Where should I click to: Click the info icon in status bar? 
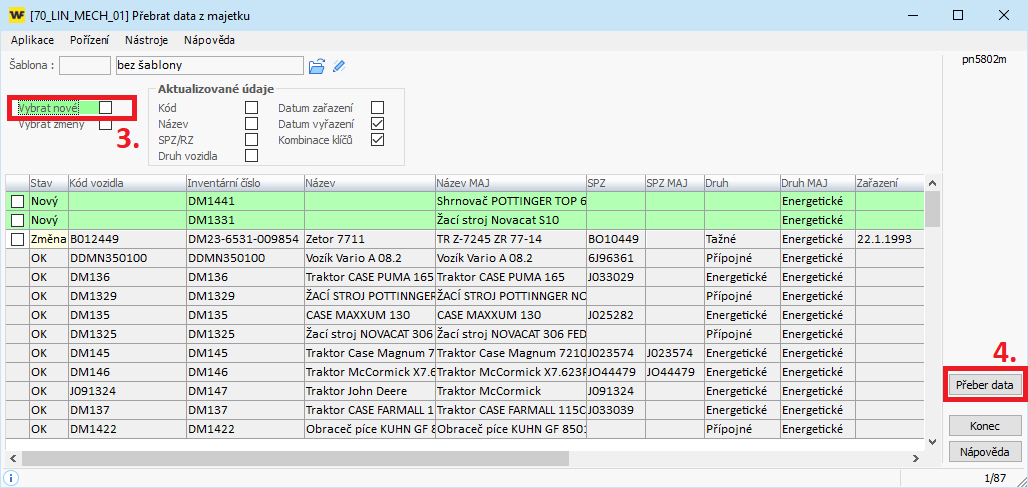coord(13,478)
